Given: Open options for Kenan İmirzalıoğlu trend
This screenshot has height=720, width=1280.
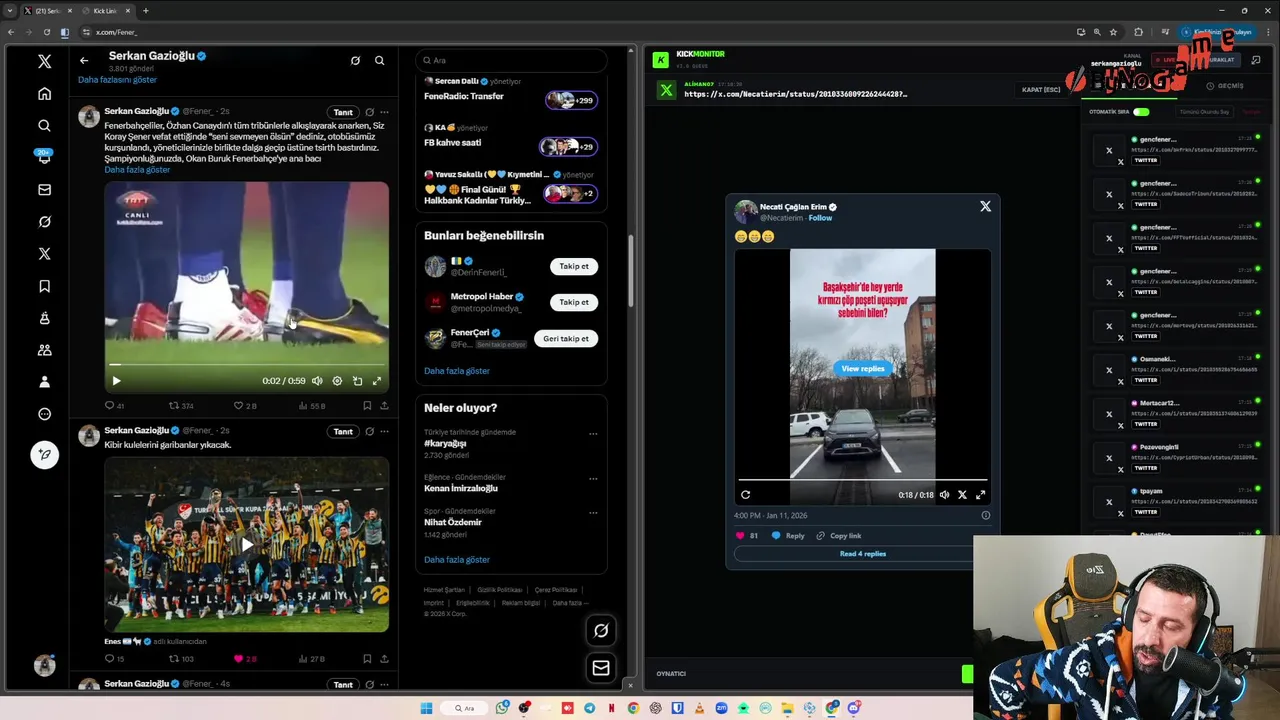Looking at the screenshot, I should click(x=593, y=479).
